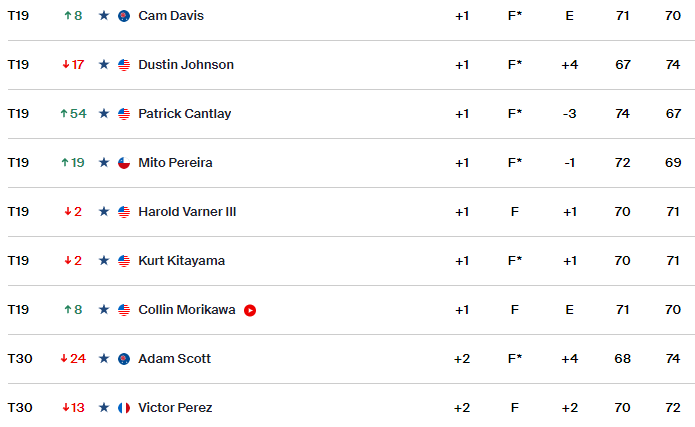Select Collin Morikawa's player name
695x427 pixels.
click(187, 309)
